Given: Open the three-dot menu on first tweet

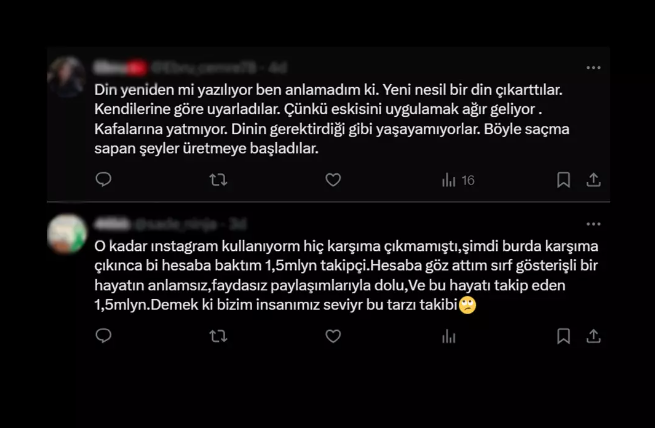Looking at the screenshot, I should (593, 68).
